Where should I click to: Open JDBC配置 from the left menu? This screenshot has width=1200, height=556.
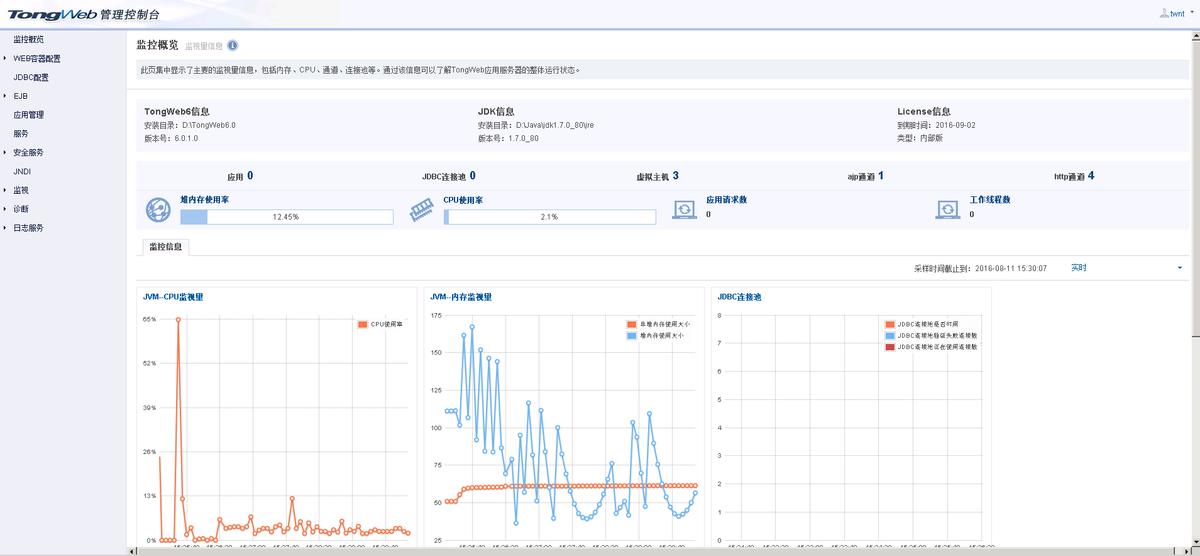pos(30,77)
